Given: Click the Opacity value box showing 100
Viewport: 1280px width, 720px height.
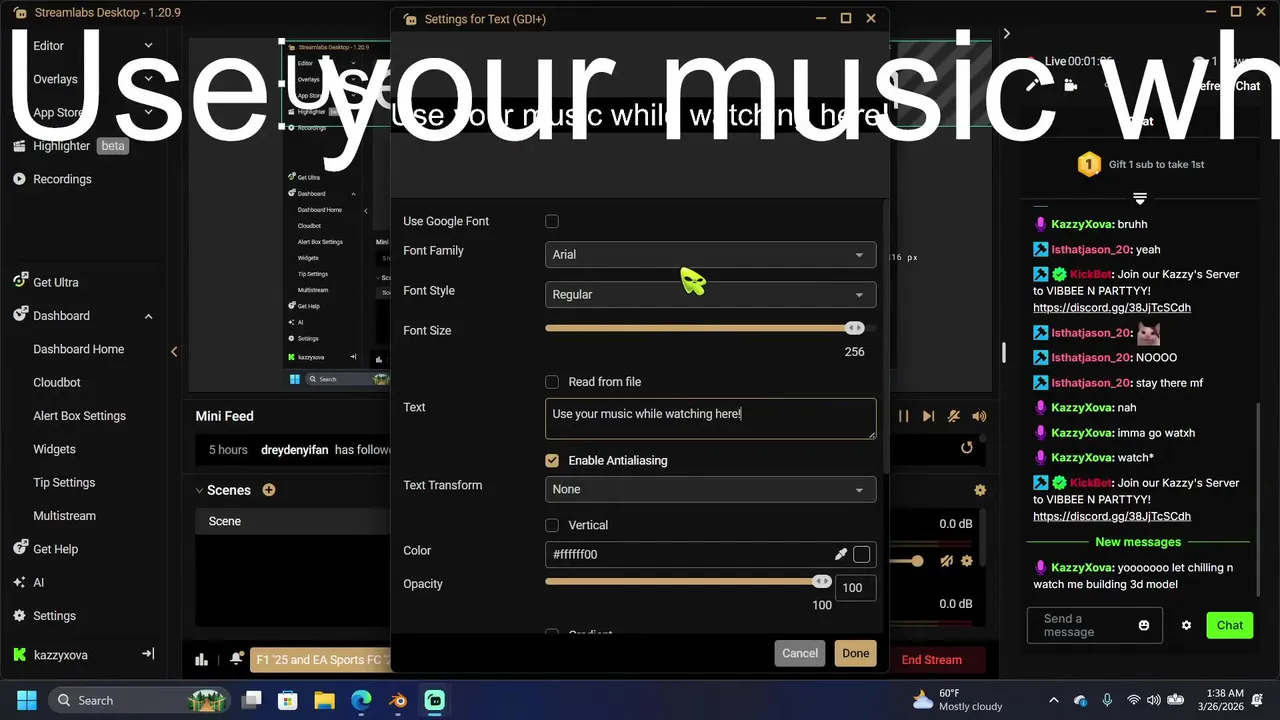Looking at the screenshot, I should (x=857, y=588).
